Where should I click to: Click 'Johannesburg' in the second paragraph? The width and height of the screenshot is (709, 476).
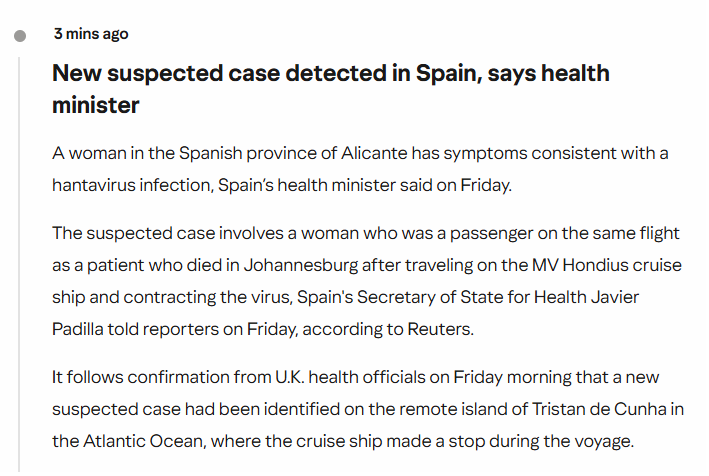pyautogui.click(x=301, y=265)
